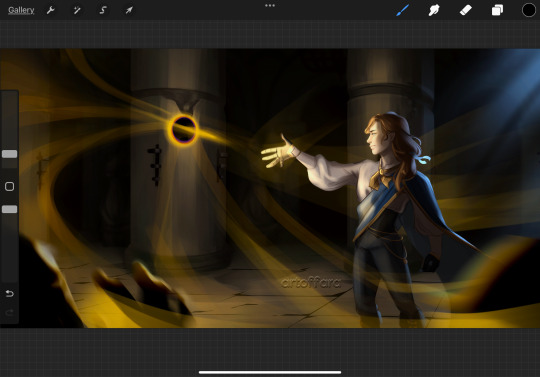This screenshot has height=377, width=540.
Task: Tap the Modify square button on sidebar
Action: click(10, 186)
